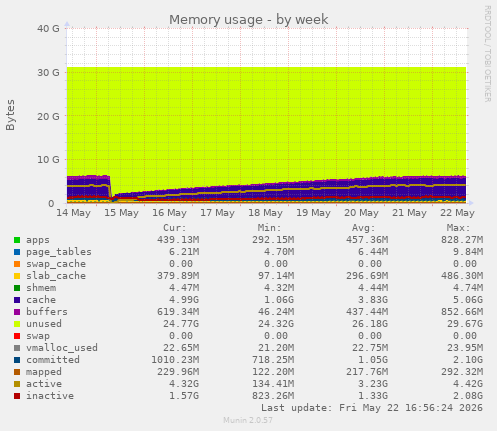Click the vmalloc_used max value 23.95M

pyautogui.click(x=465, y=348)
